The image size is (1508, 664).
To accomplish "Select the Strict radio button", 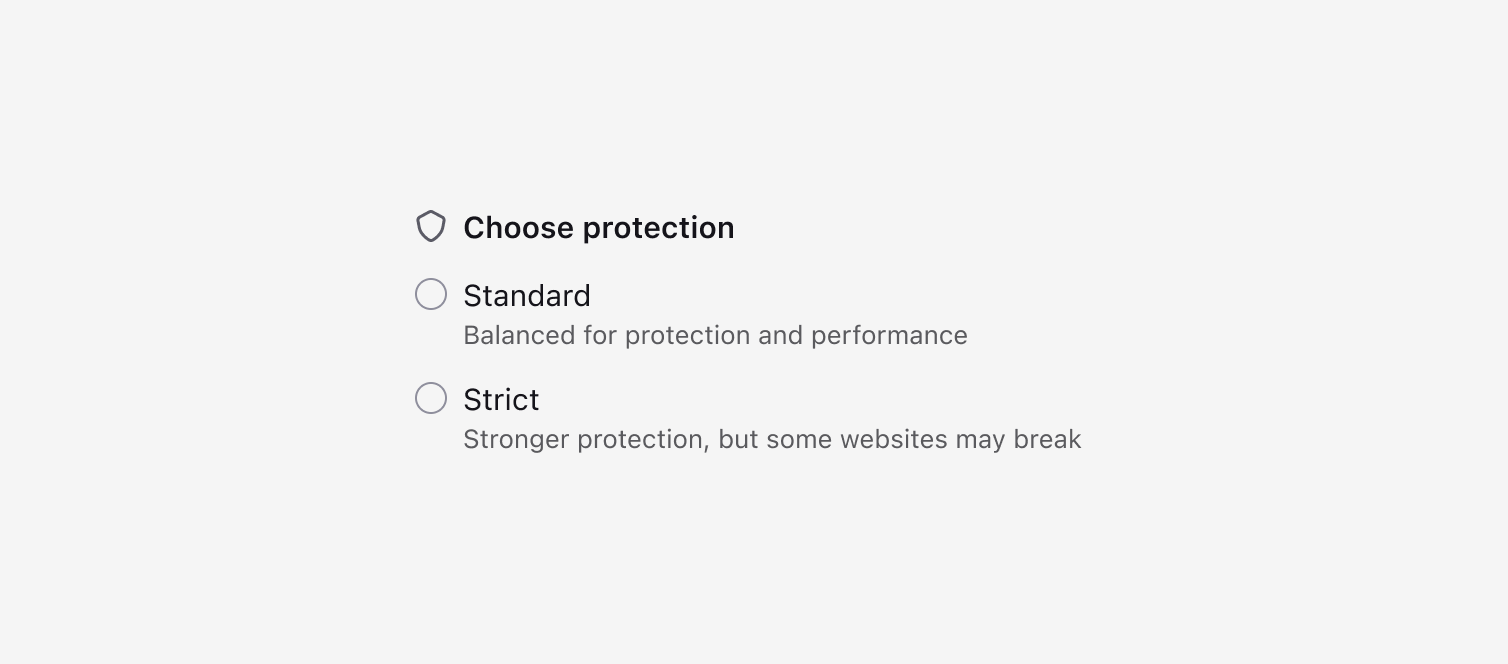I will (x=431, y=399).
